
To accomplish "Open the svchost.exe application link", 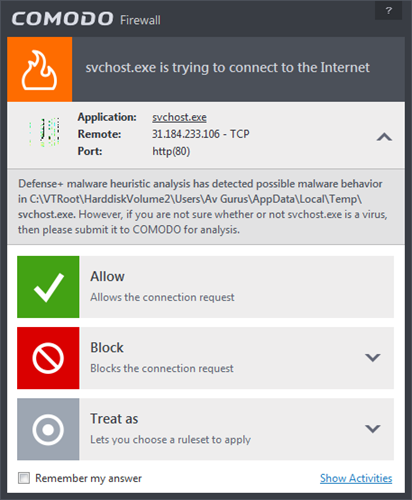I will coord(179,117).
